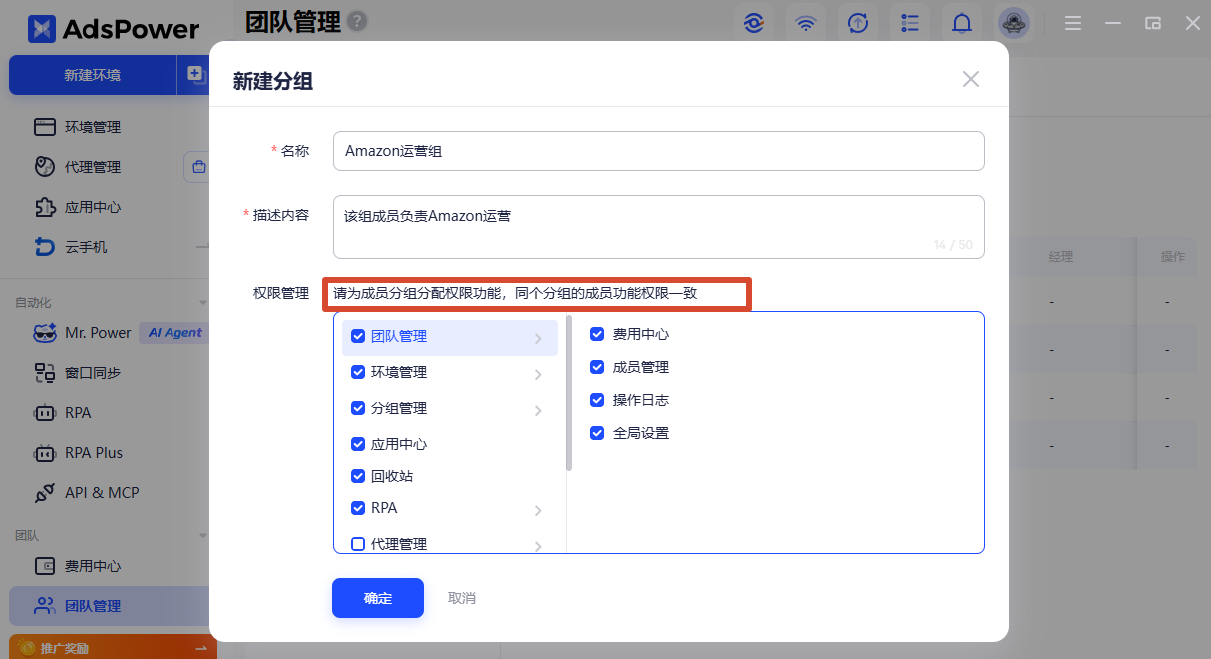
Task: Open the hamburger menu icon in title bar
Action: click(x=1073, y=23)
